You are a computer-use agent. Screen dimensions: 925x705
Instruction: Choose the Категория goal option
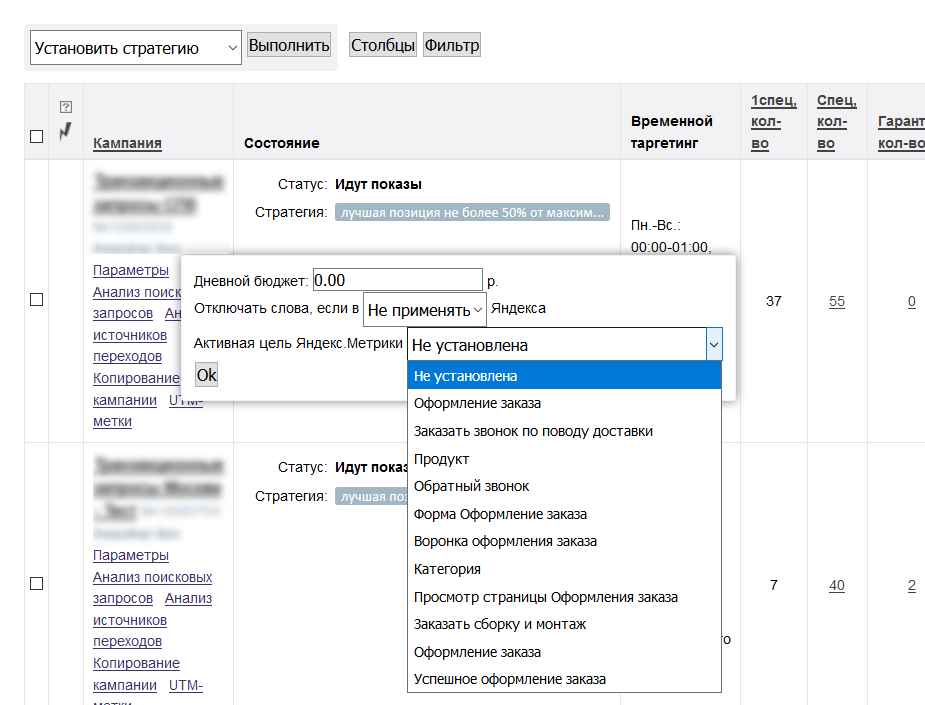point(447,569)
